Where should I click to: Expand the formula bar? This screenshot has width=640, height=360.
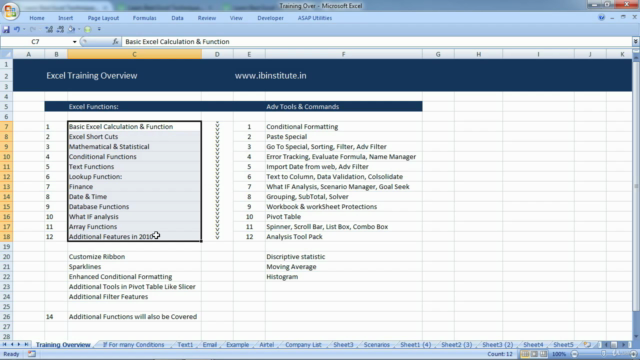636,42
